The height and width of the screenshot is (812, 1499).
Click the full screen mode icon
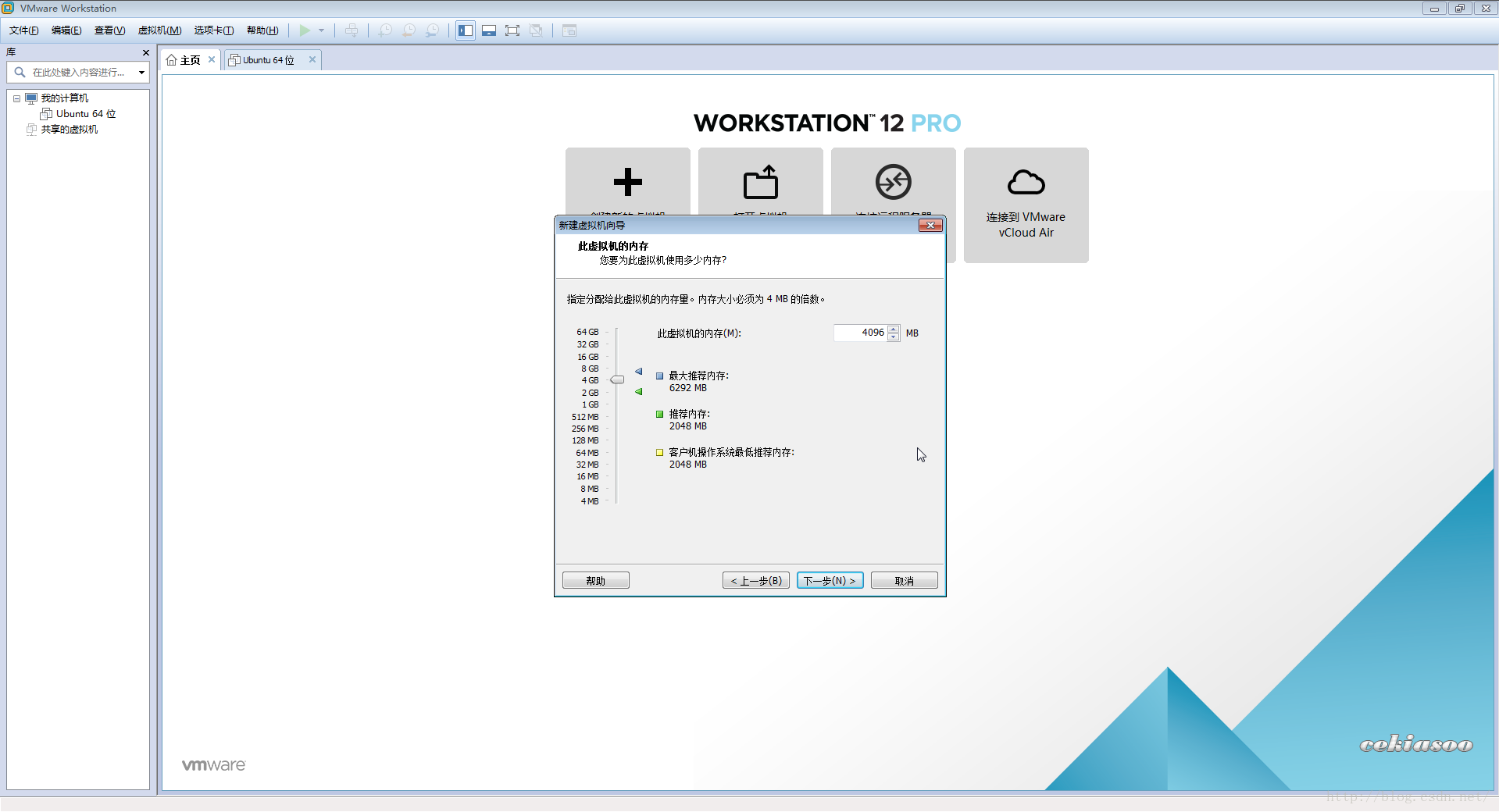tap(512, 30)
